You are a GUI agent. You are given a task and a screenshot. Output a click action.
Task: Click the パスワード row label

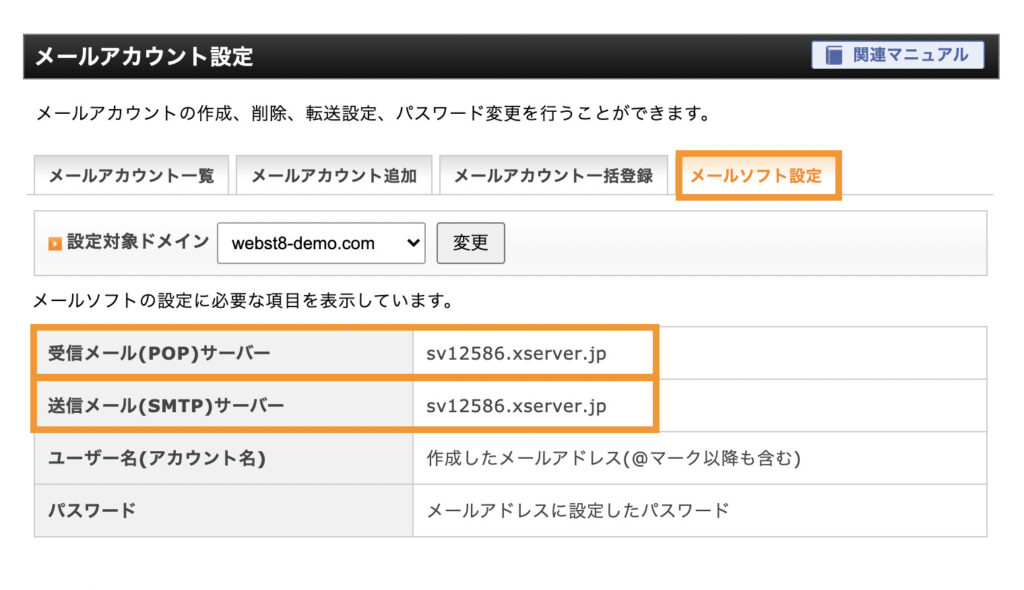coord(92,511)
